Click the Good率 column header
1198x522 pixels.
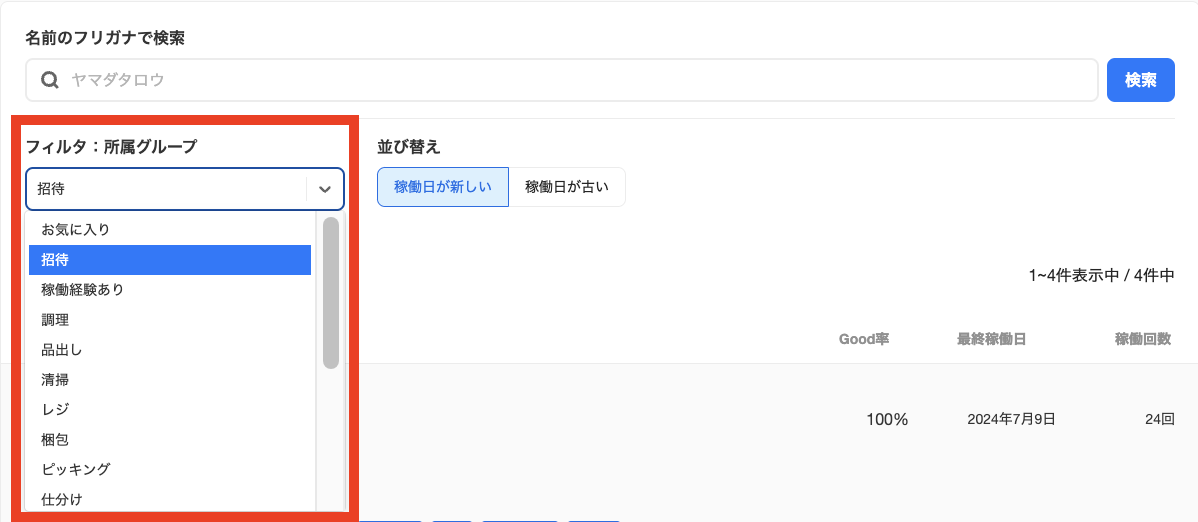tap(864, 339)
